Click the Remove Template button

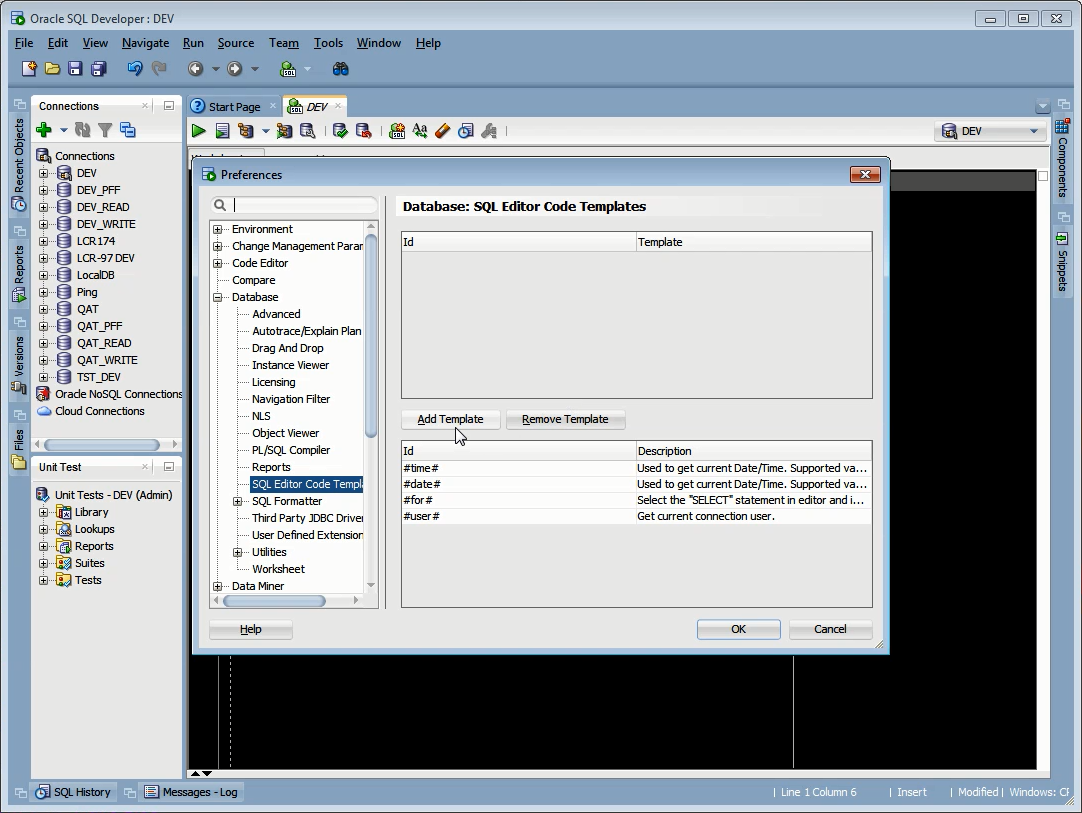(x=565, y=419)
